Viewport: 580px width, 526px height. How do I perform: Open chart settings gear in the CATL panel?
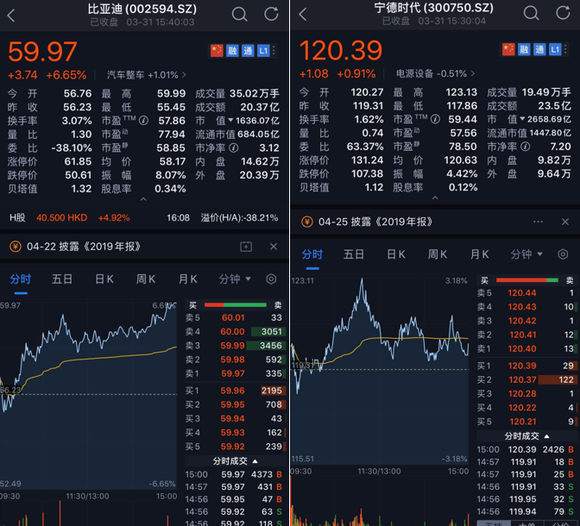[563, 254]
